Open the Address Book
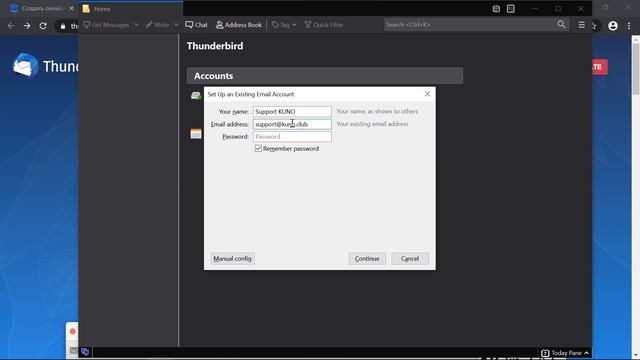This screenshot has height=360, width=640. (x=239, y=25)
